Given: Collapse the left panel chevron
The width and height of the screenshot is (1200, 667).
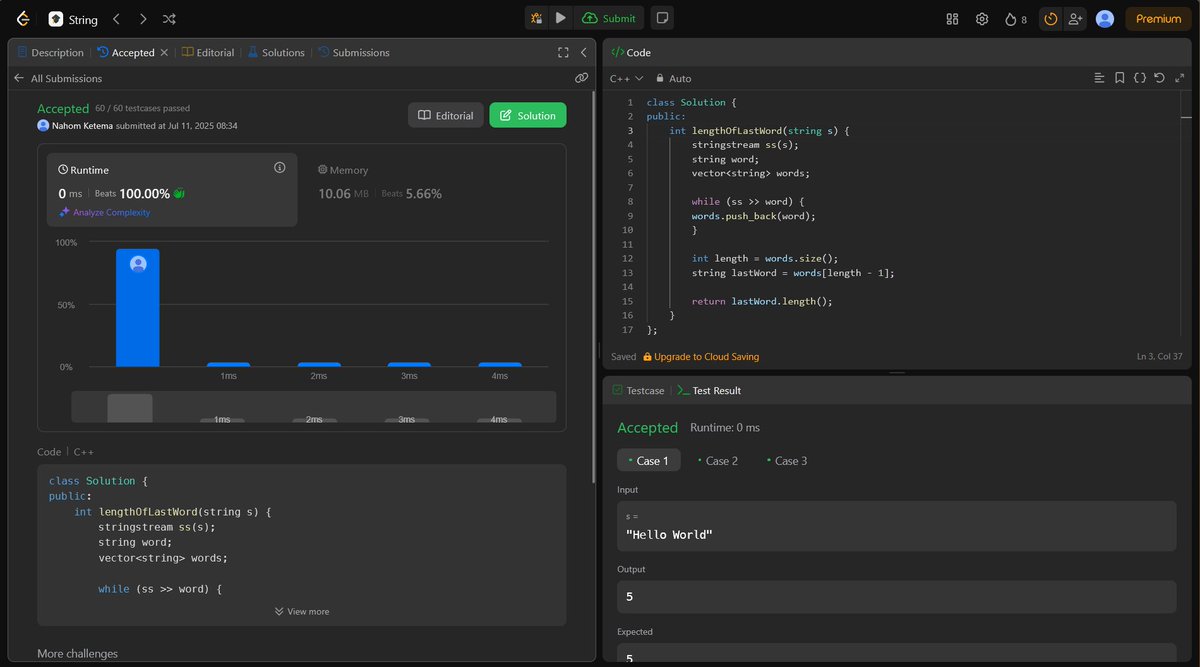Looking at the screenshot, I should 584,52.
